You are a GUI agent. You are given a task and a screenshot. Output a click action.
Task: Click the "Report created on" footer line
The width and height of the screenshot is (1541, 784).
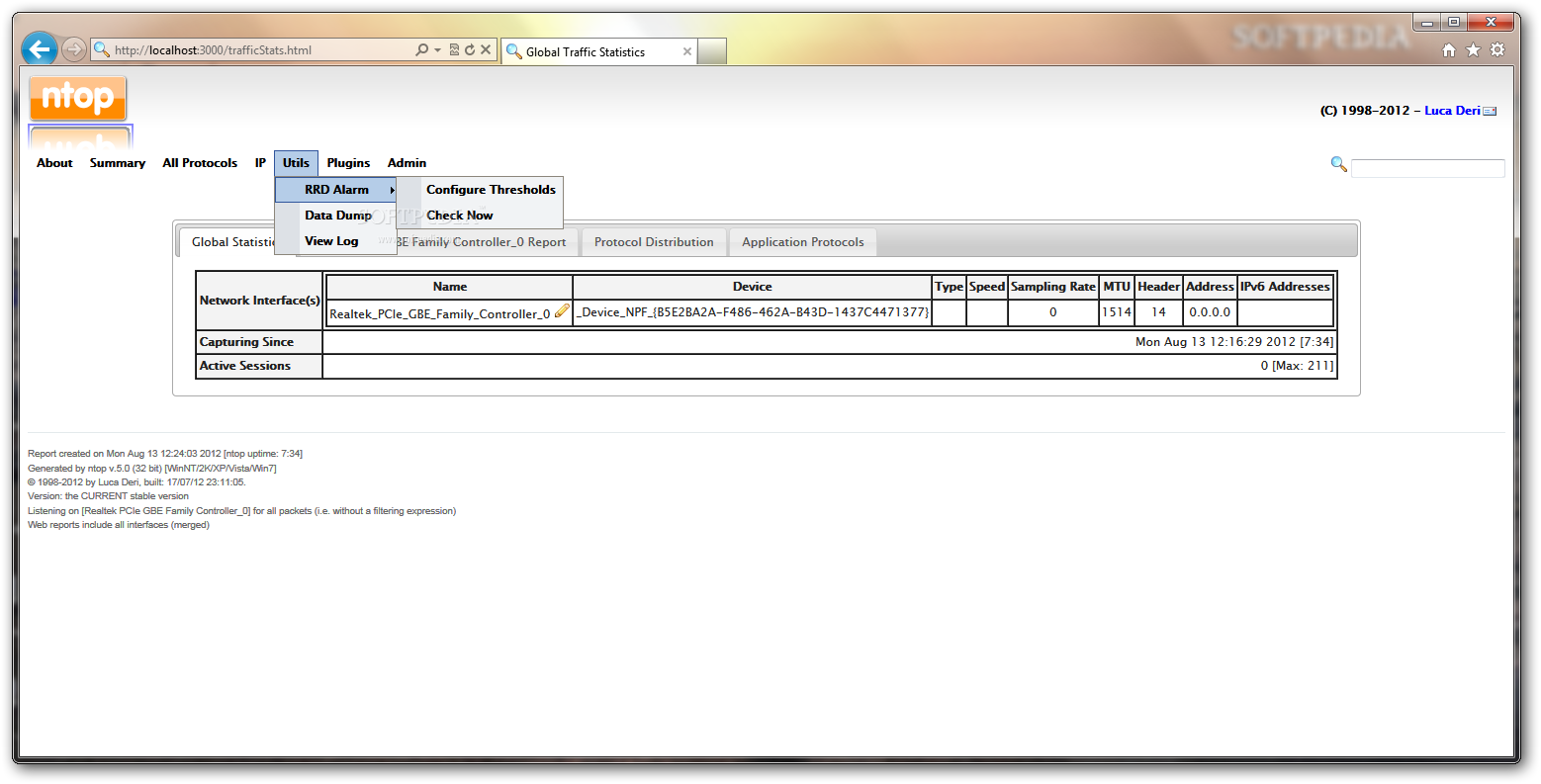165,454
